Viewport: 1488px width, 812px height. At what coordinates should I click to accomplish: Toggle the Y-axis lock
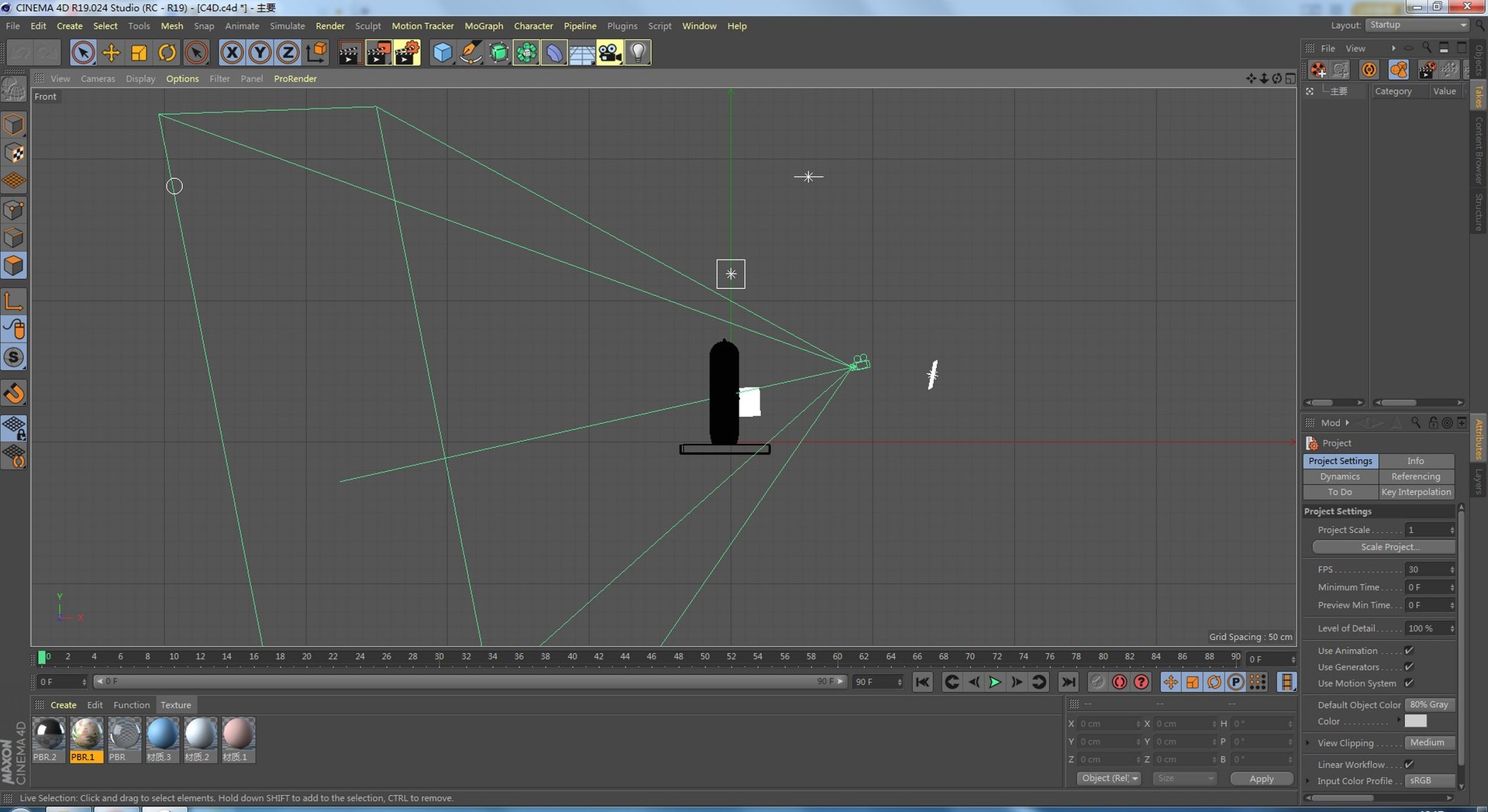tap(260, 53)
